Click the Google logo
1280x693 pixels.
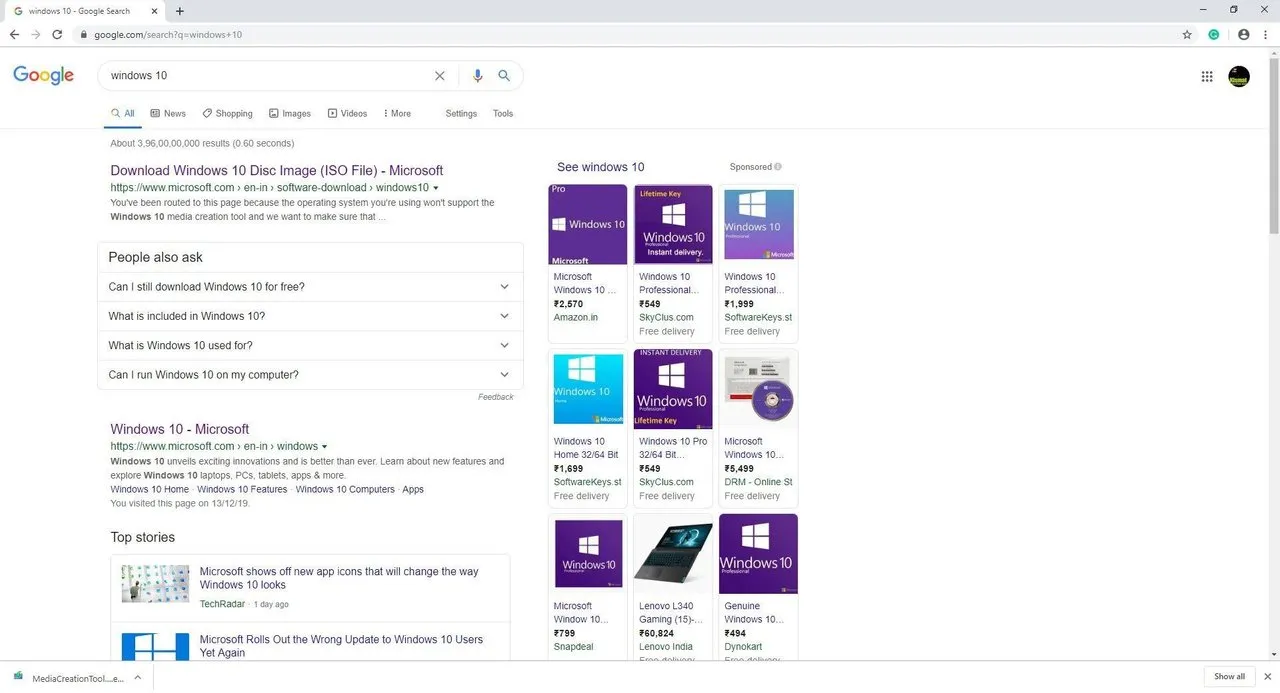[x=44, y=76]
